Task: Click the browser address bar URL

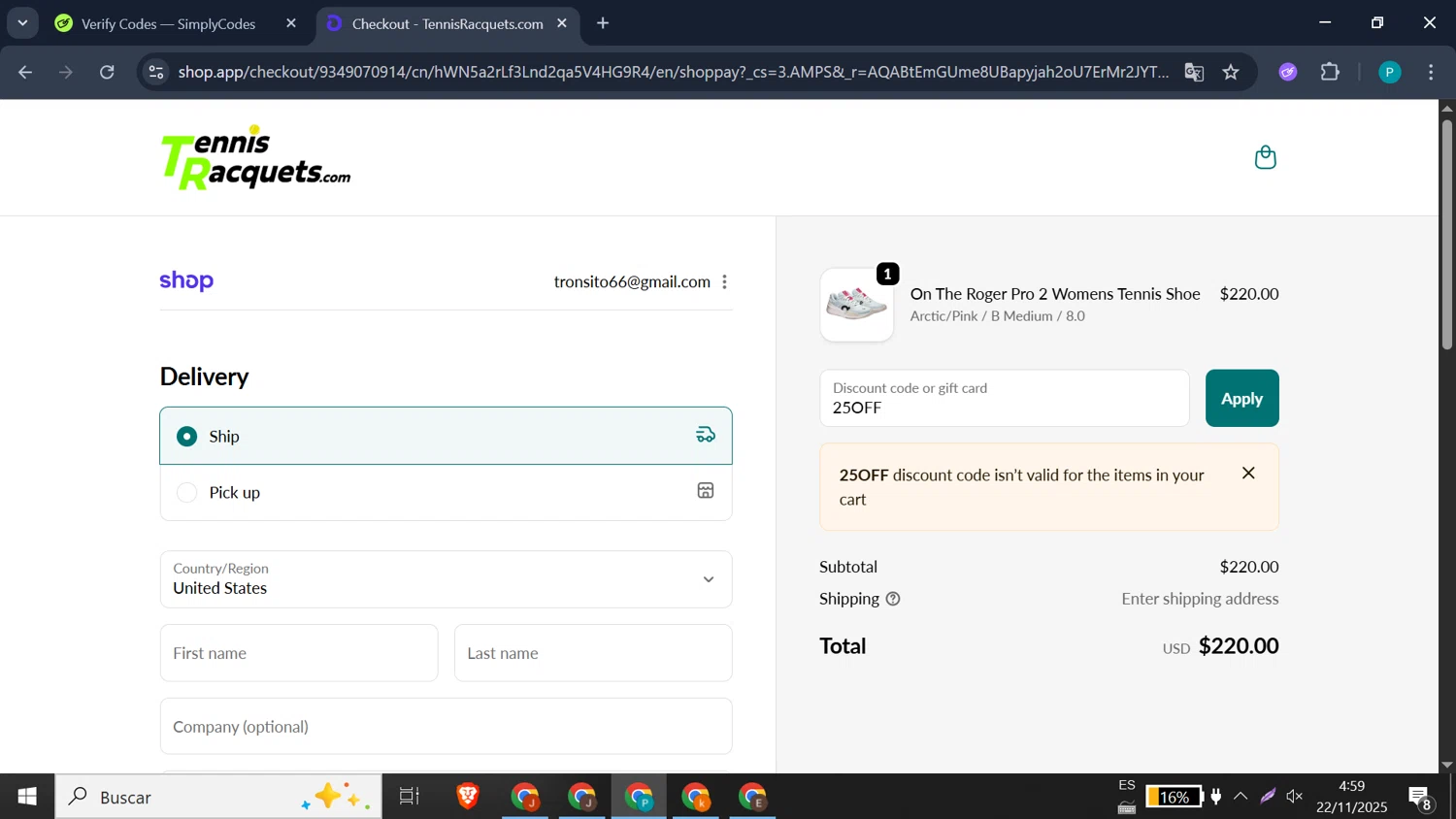Action: click(x=674, y=72)
